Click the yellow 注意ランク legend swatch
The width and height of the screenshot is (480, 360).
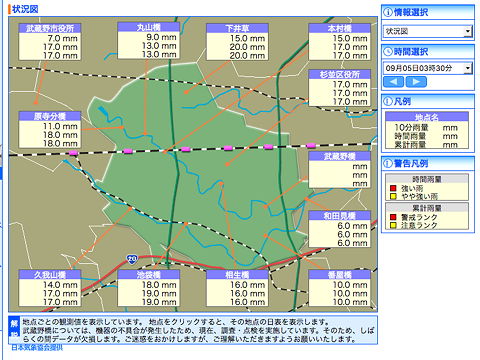point(393,225)
